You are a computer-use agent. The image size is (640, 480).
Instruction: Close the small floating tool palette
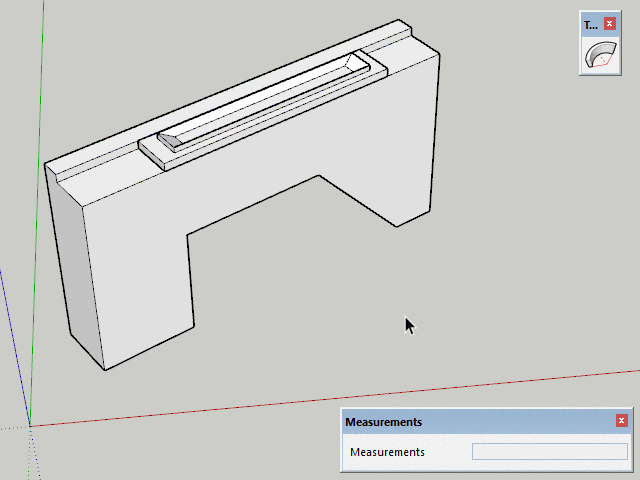pyautogui.click(x=609, y=24)
